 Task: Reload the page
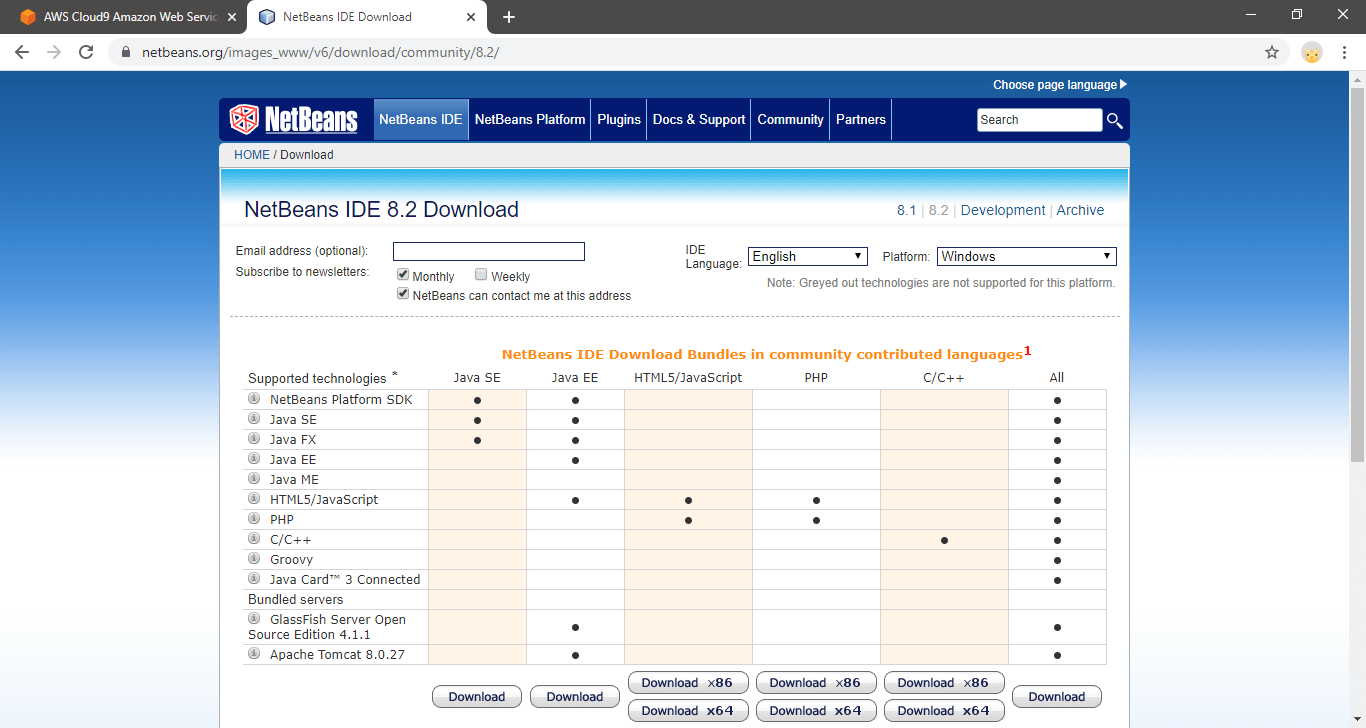(x=86, y=52)
